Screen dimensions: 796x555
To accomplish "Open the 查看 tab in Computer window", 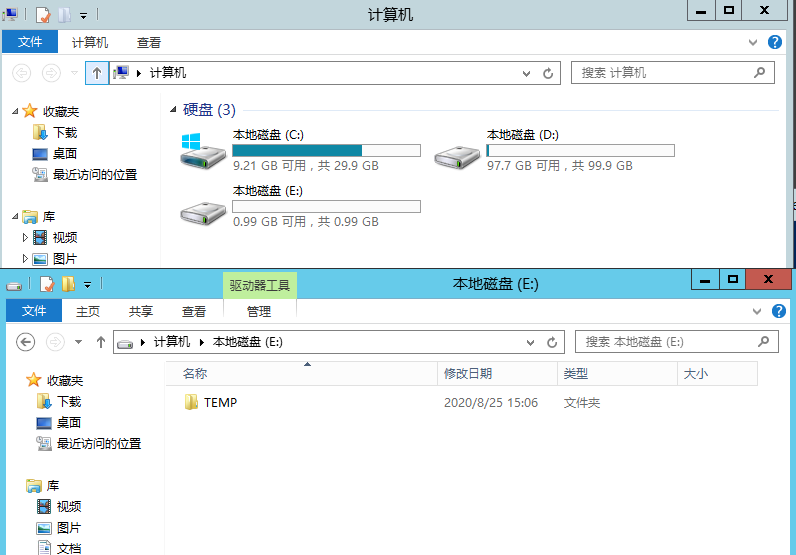I will pyautogui.click(x=149, y=43).
